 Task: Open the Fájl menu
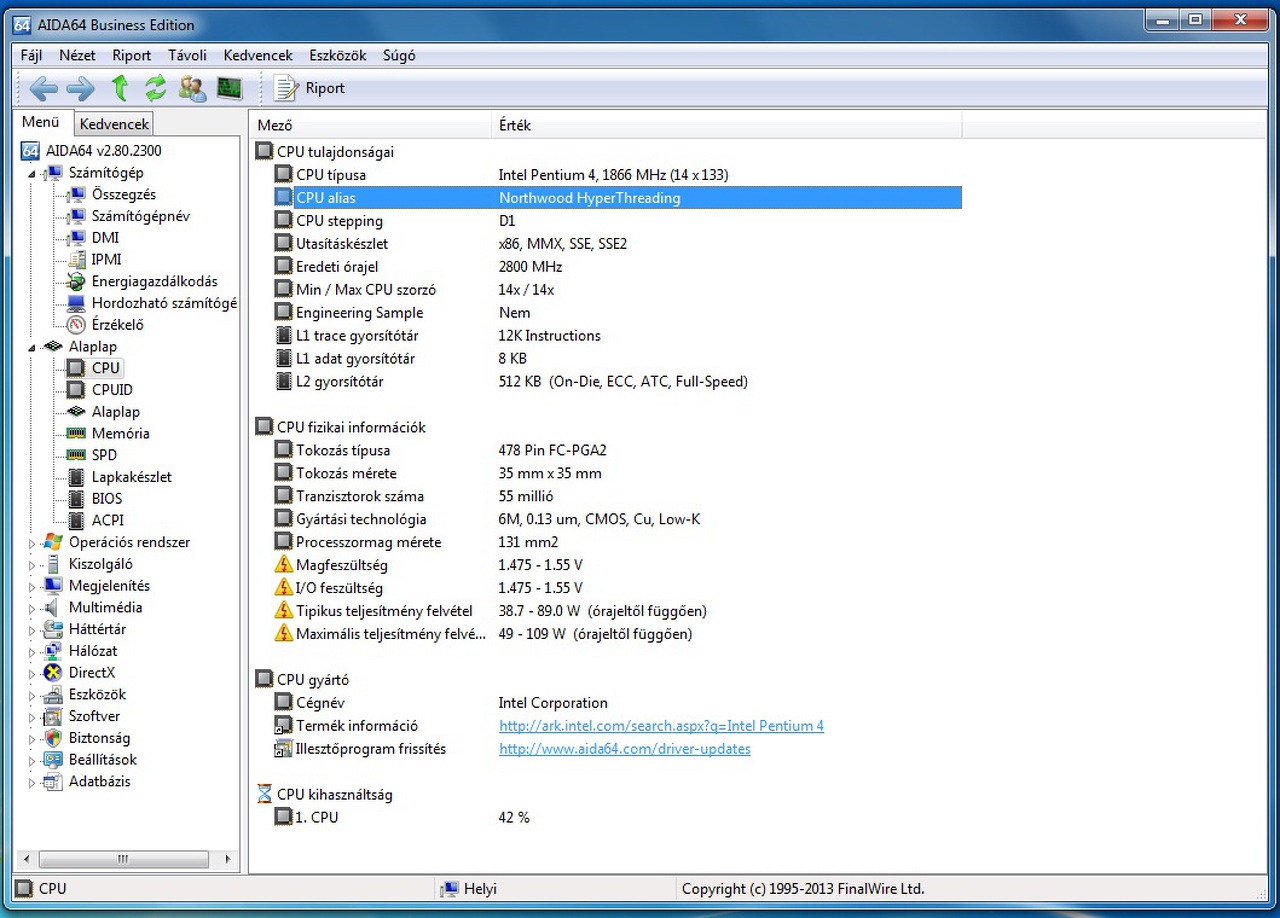tap(31, 56)
